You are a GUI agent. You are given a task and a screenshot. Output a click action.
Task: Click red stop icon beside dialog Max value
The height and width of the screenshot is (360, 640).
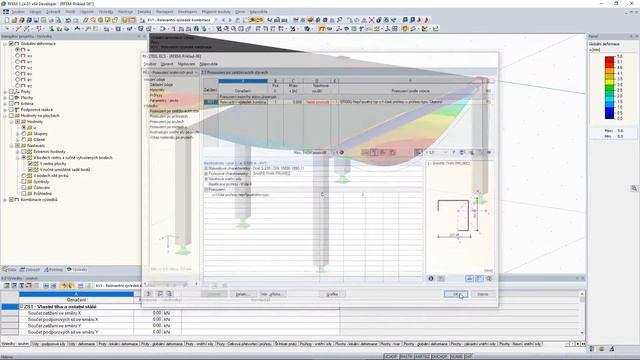pyautogui.click(x=342, y=153)
